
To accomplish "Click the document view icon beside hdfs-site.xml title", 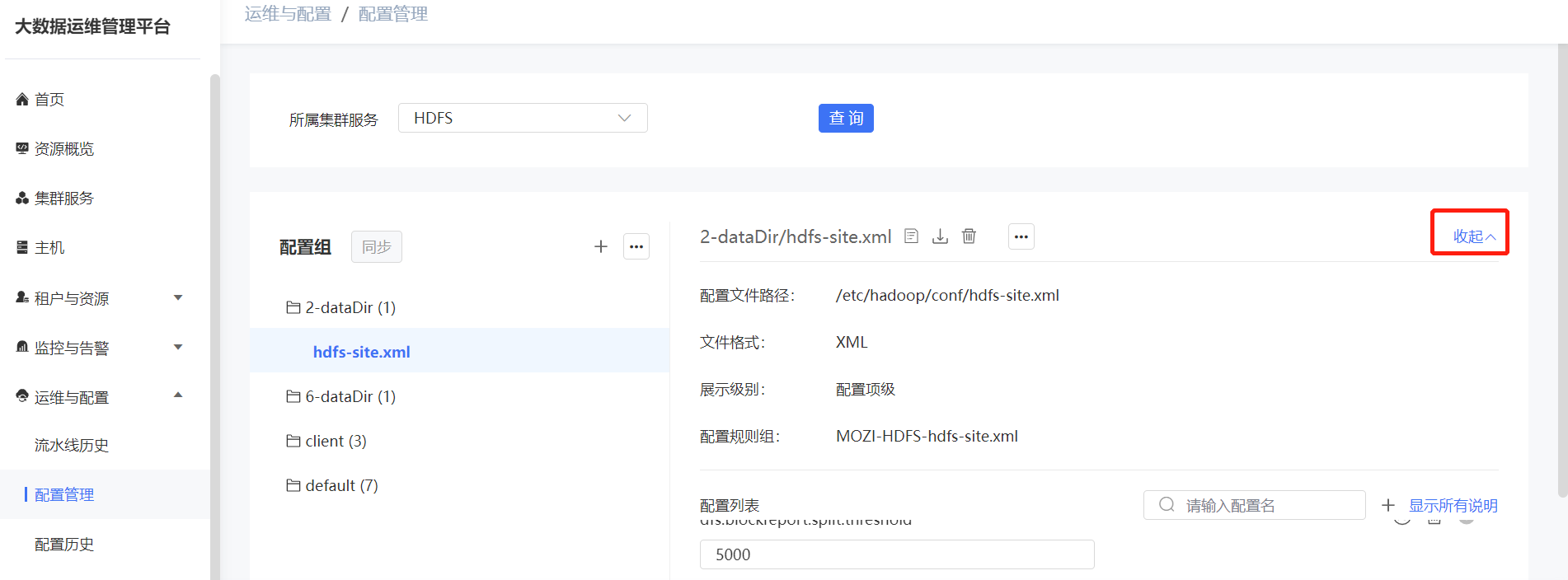I will point(911,236).
